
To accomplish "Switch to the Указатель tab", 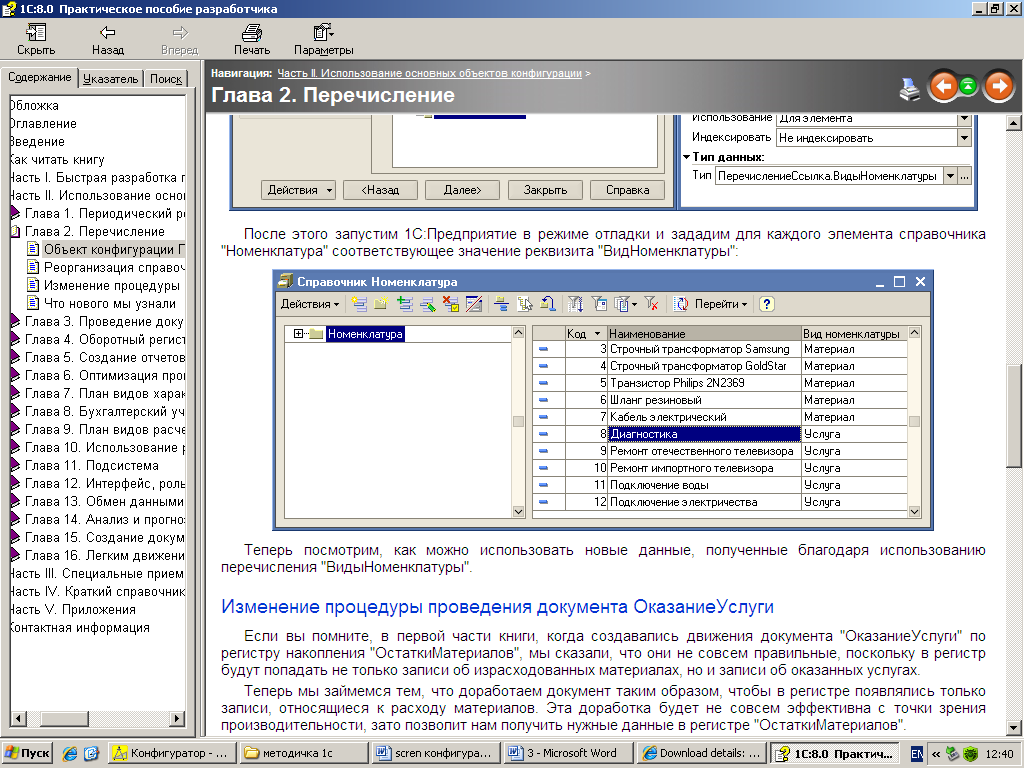I will [x=110, y=79].
